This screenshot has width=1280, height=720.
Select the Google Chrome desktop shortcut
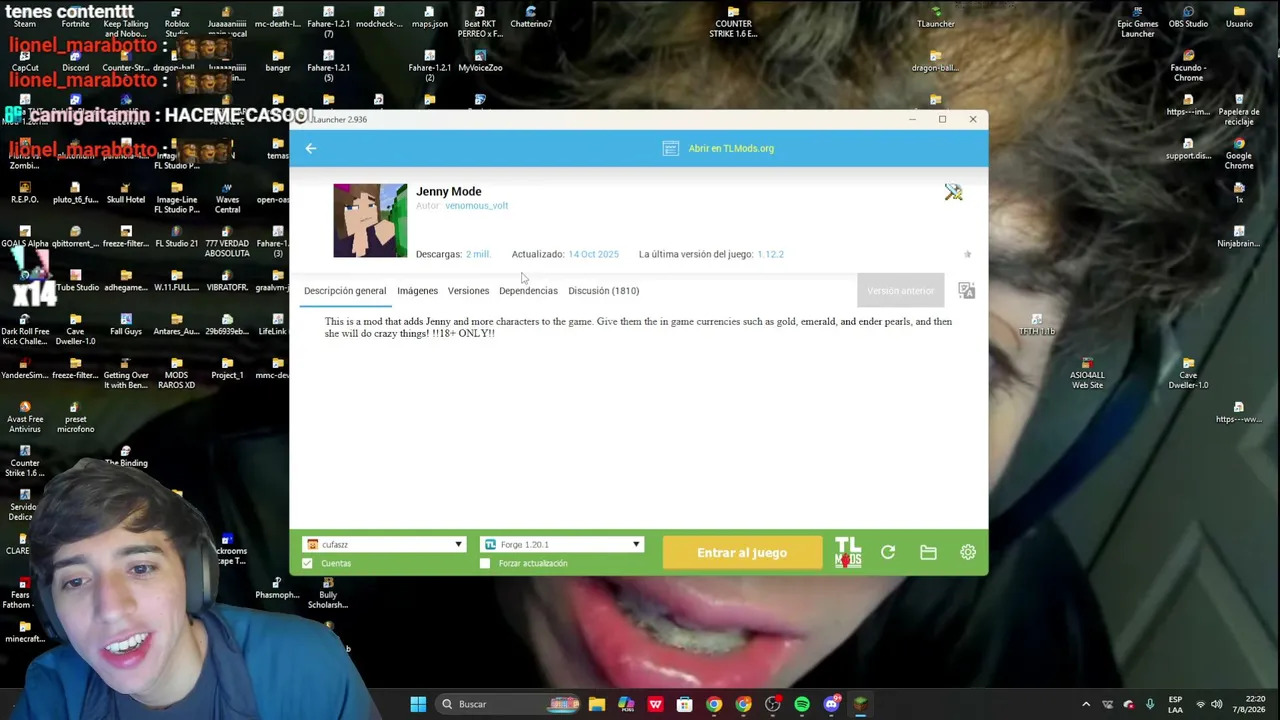[x=1239, y=154]
